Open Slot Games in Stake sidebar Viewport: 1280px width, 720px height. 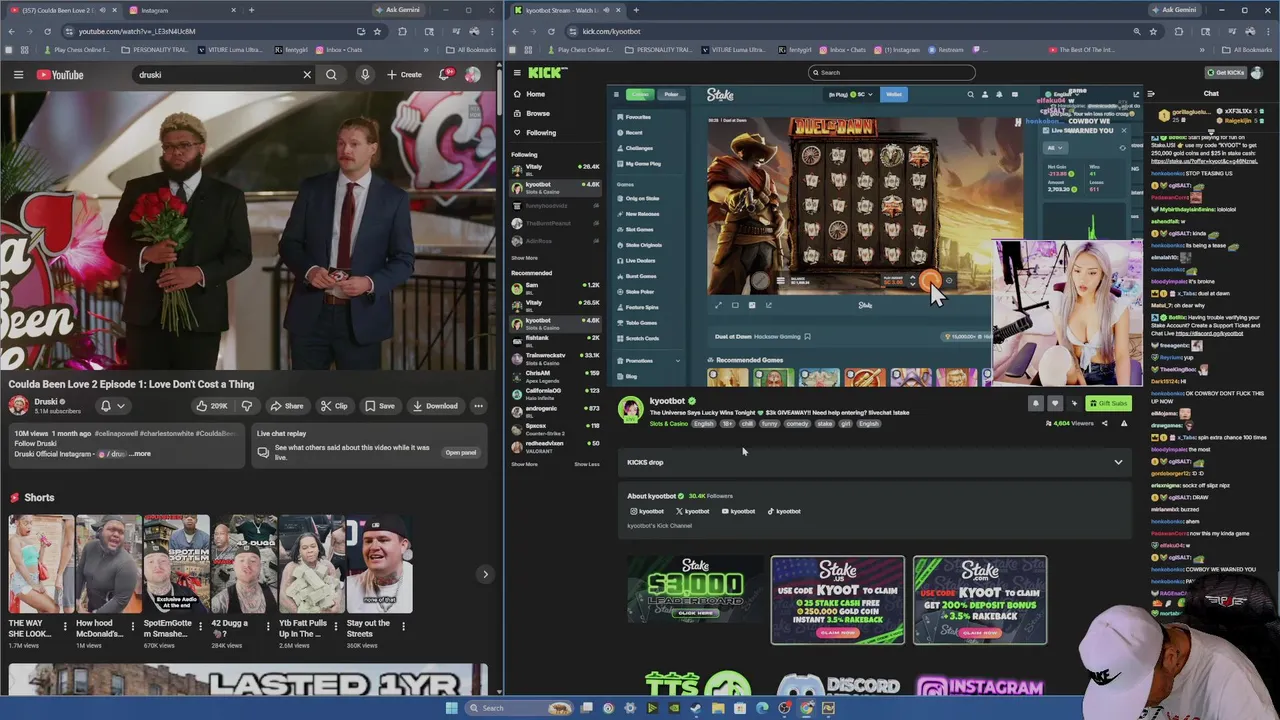tap(639, 229)
